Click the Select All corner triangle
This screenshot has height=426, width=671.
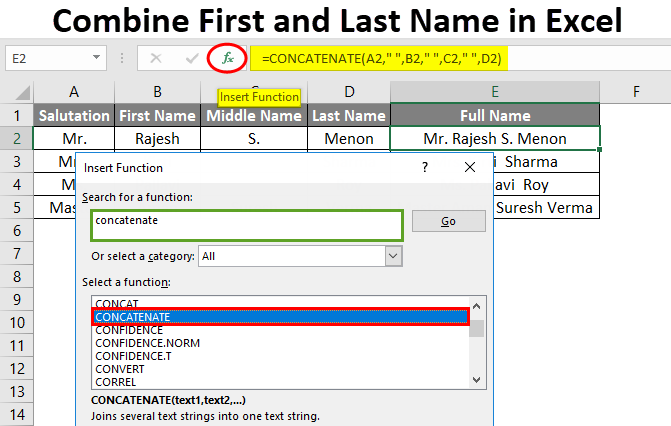tap(21, 92)
